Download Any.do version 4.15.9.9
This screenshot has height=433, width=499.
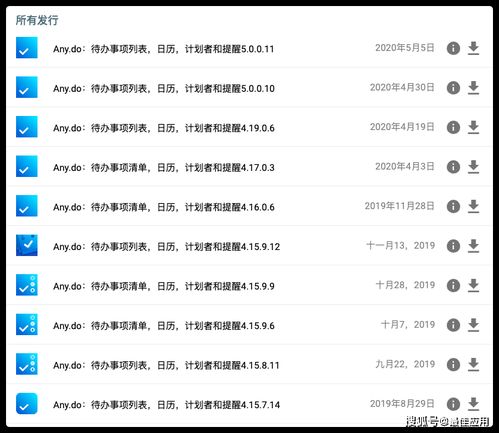473,285
